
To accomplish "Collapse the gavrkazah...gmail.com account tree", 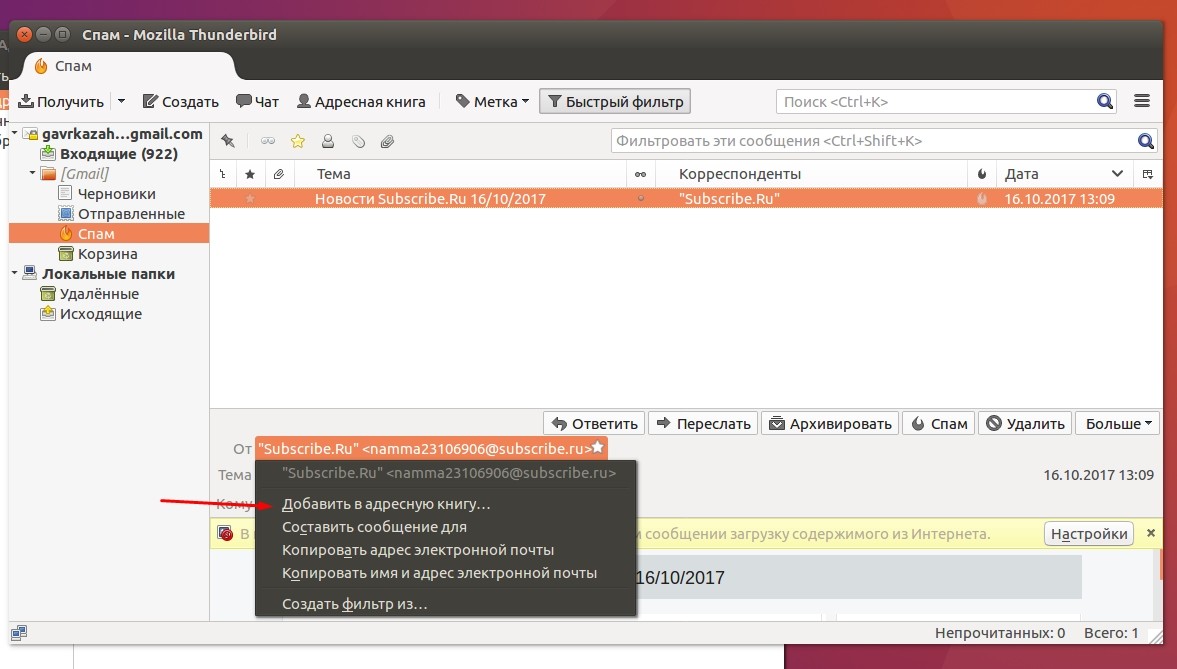I will (14, 134).
